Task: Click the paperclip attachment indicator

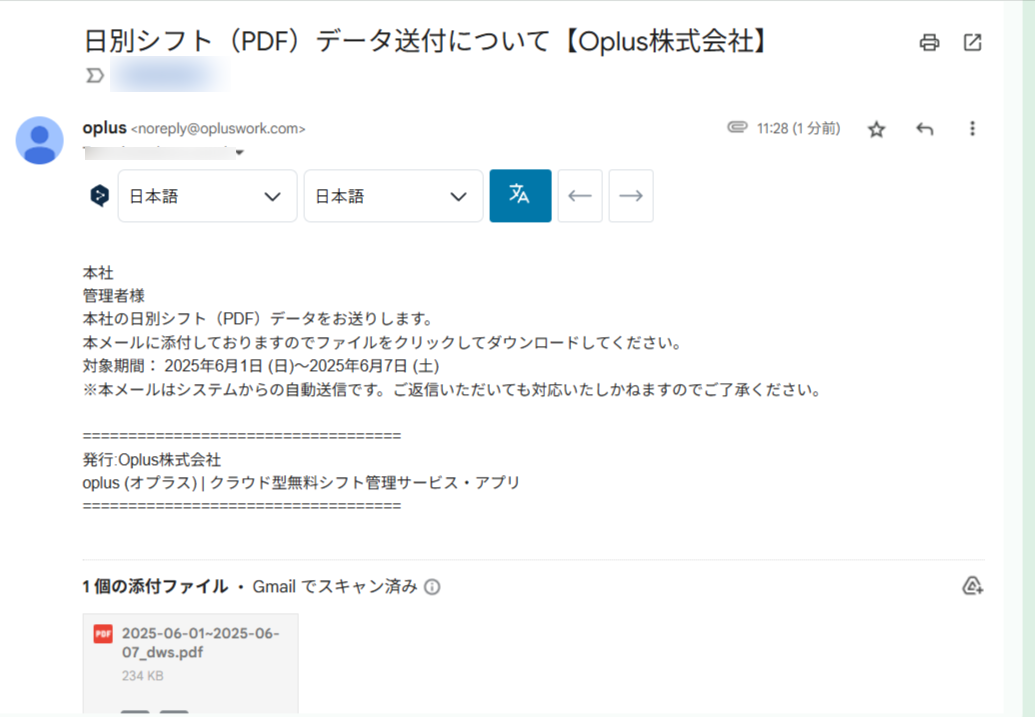Action: click(737, 128)
